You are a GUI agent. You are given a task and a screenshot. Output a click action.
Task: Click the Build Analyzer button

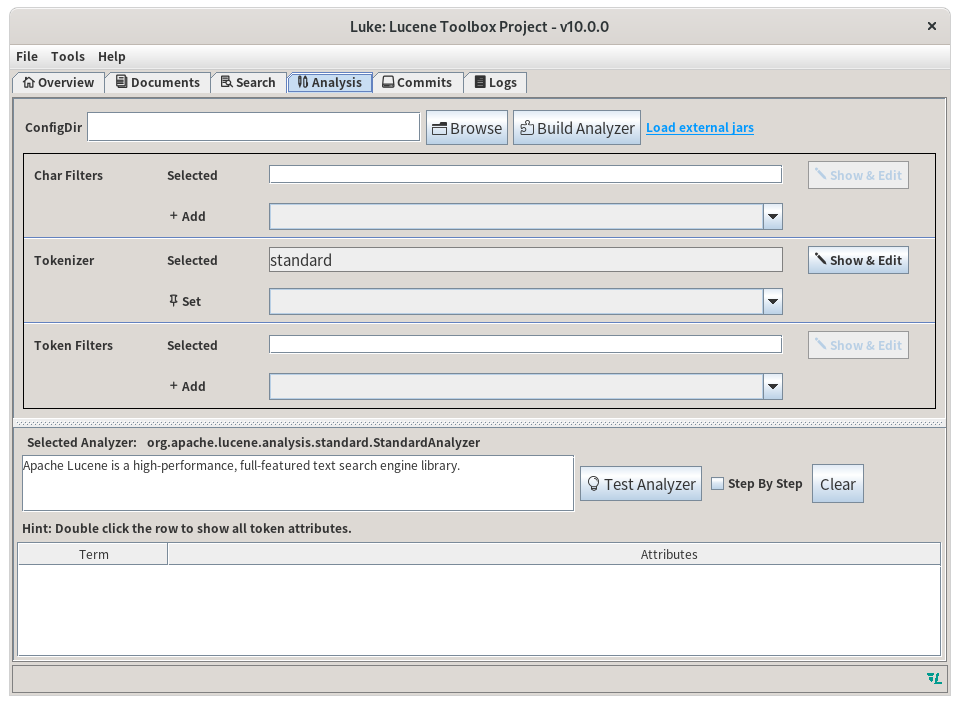[x=577, y=127]
